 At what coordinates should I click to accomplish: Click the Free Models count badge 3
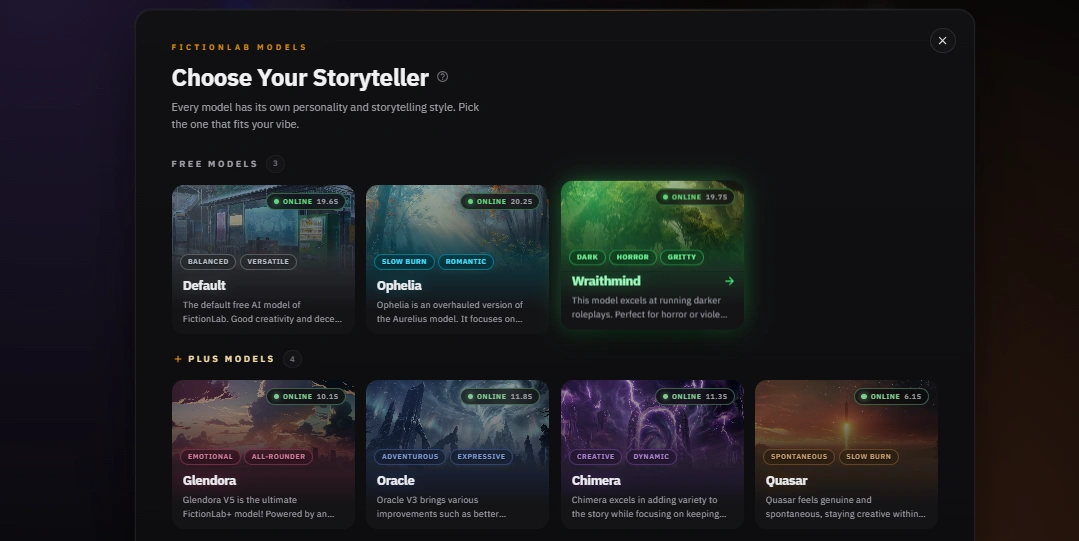[275, 164]
